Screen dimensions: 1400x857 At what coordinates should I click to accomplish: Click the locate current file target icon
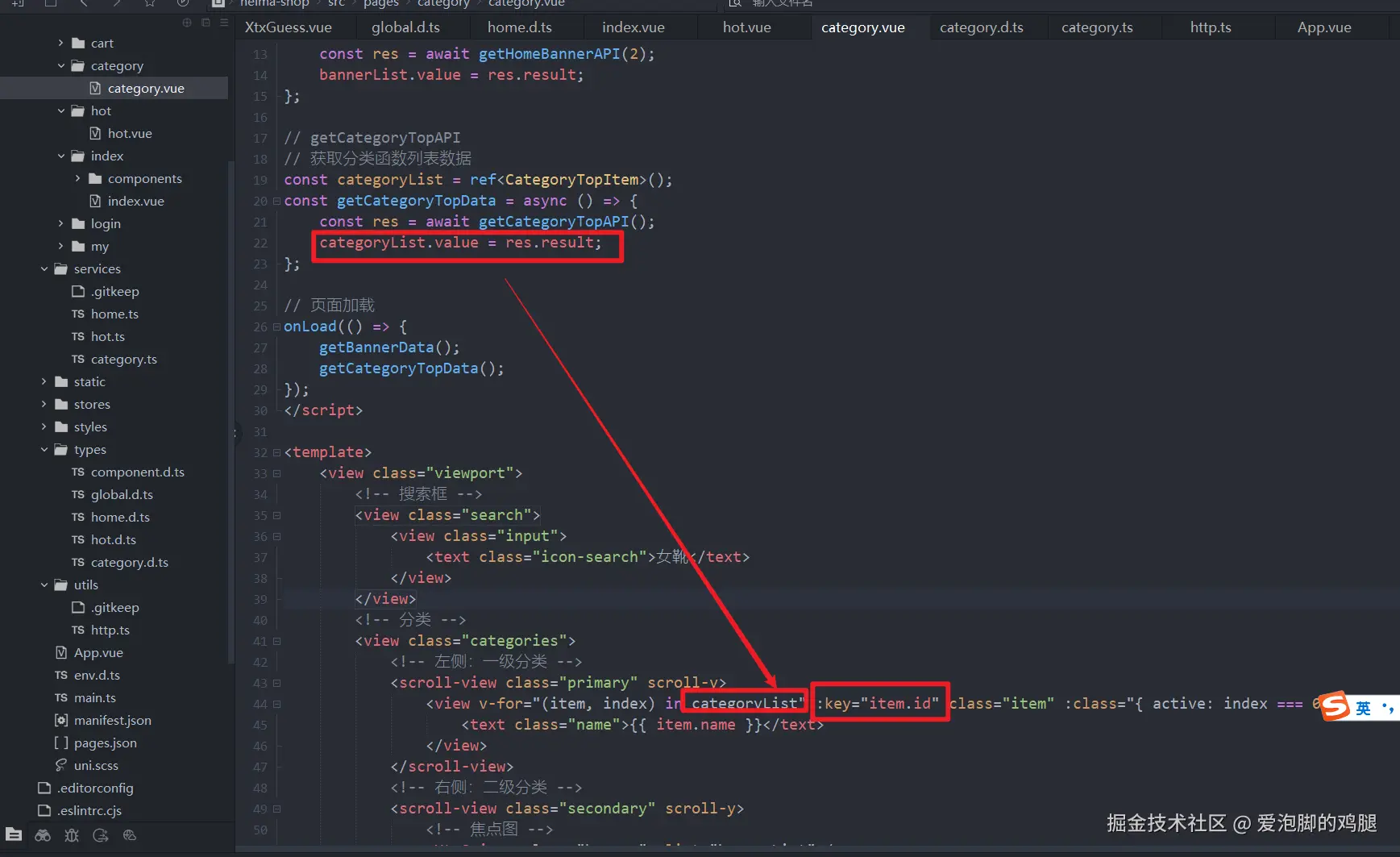pos(187,23)
